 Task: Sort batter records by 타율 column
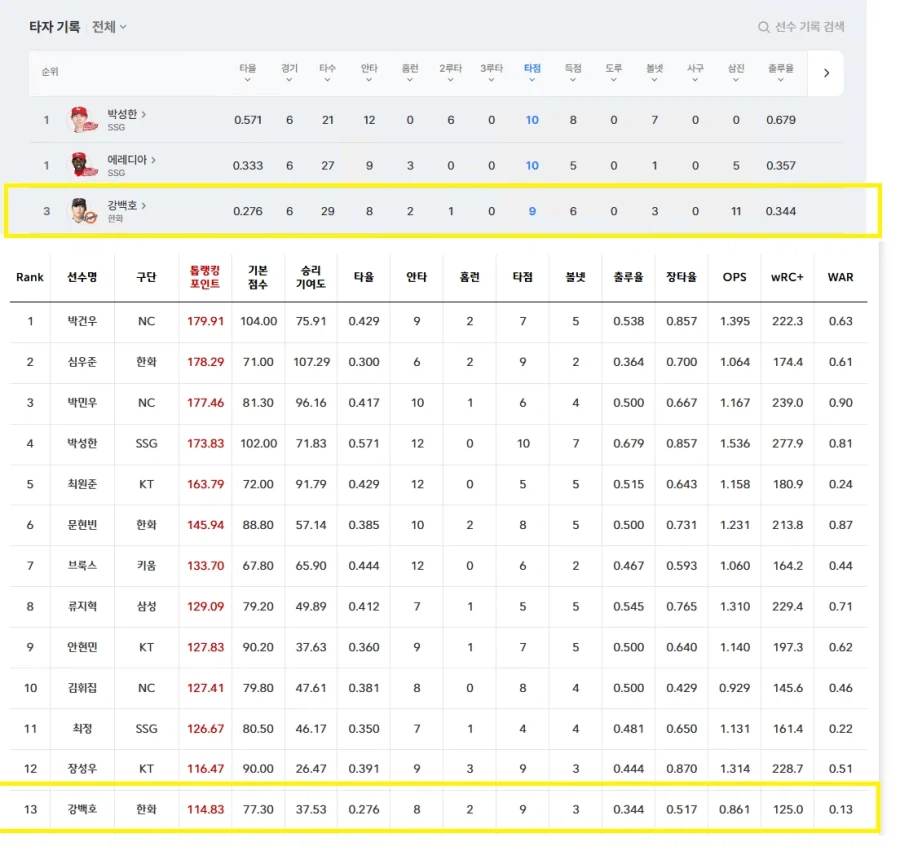point(248,69)
